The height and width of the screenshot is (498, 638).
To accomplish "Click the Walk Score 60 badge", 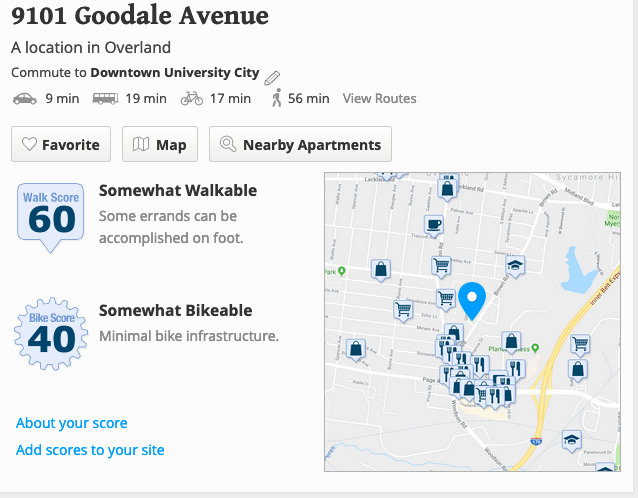I will pos(51,218).
